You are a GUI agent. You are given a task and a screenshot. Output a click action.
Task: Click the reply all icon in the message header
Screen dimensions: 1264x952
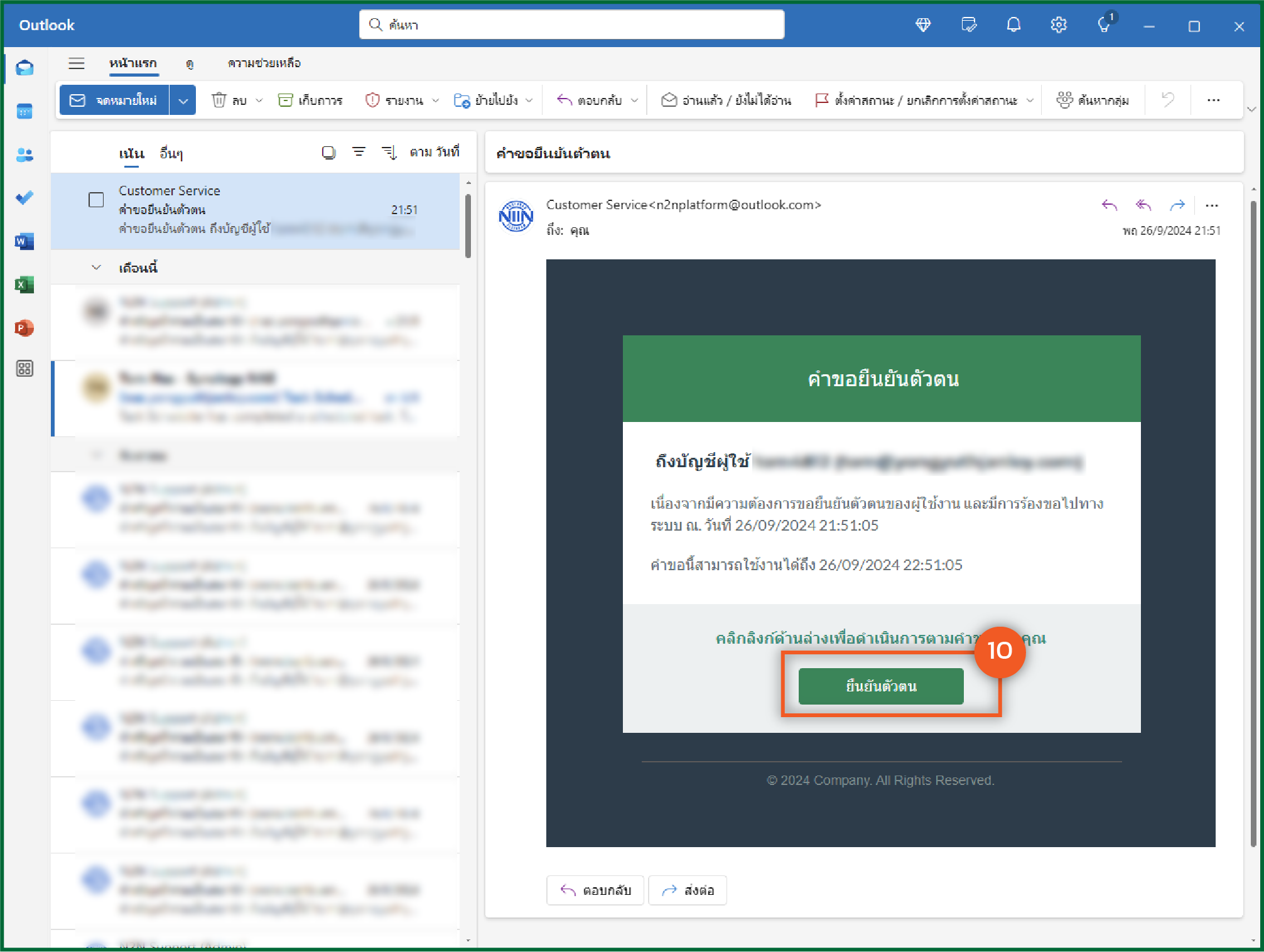coord(1143,205)
